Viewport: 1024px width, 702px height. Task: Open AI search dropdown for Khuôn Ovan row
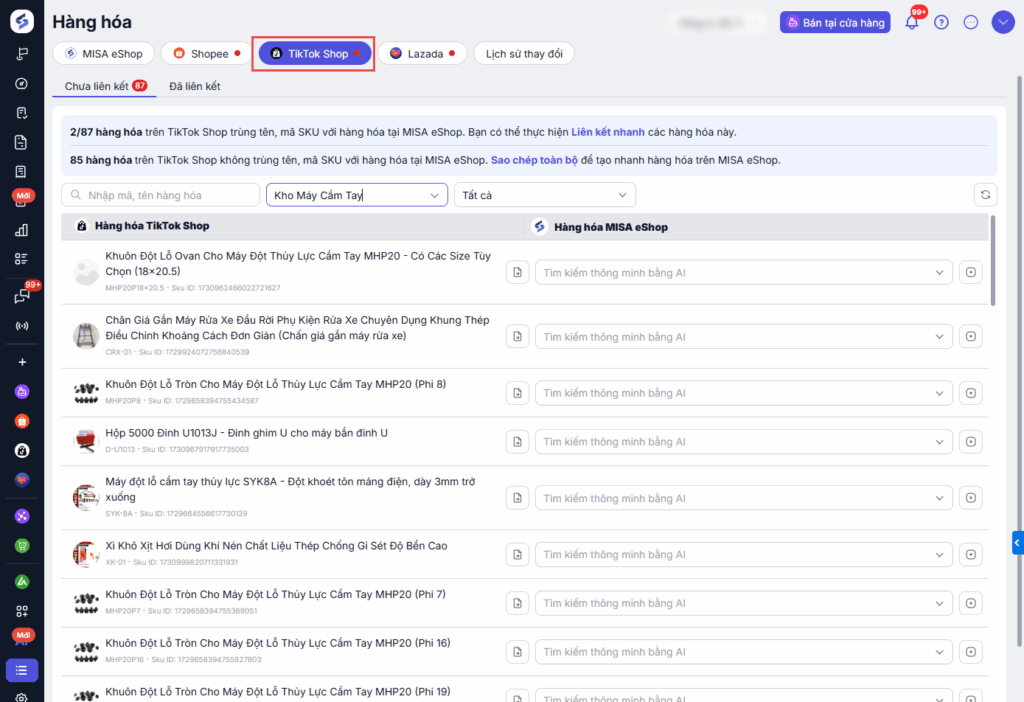coord(744,272)
